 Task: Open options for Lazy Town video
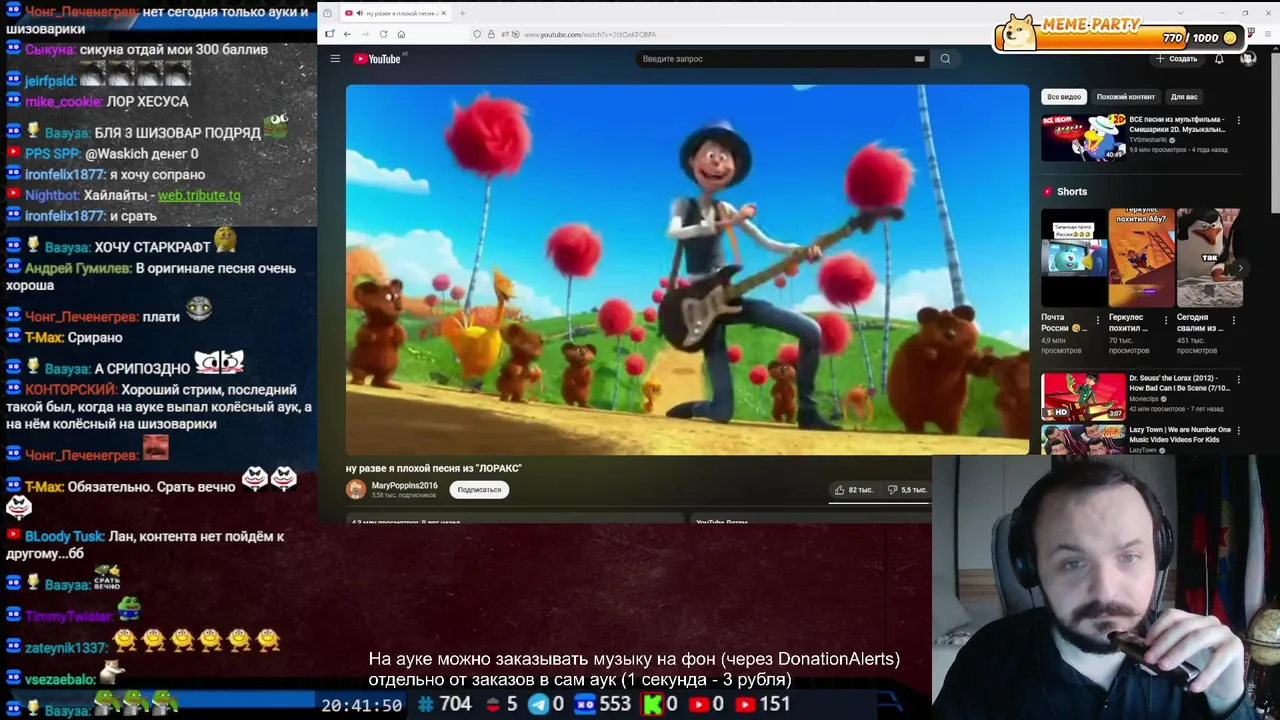coord(1238,431)
